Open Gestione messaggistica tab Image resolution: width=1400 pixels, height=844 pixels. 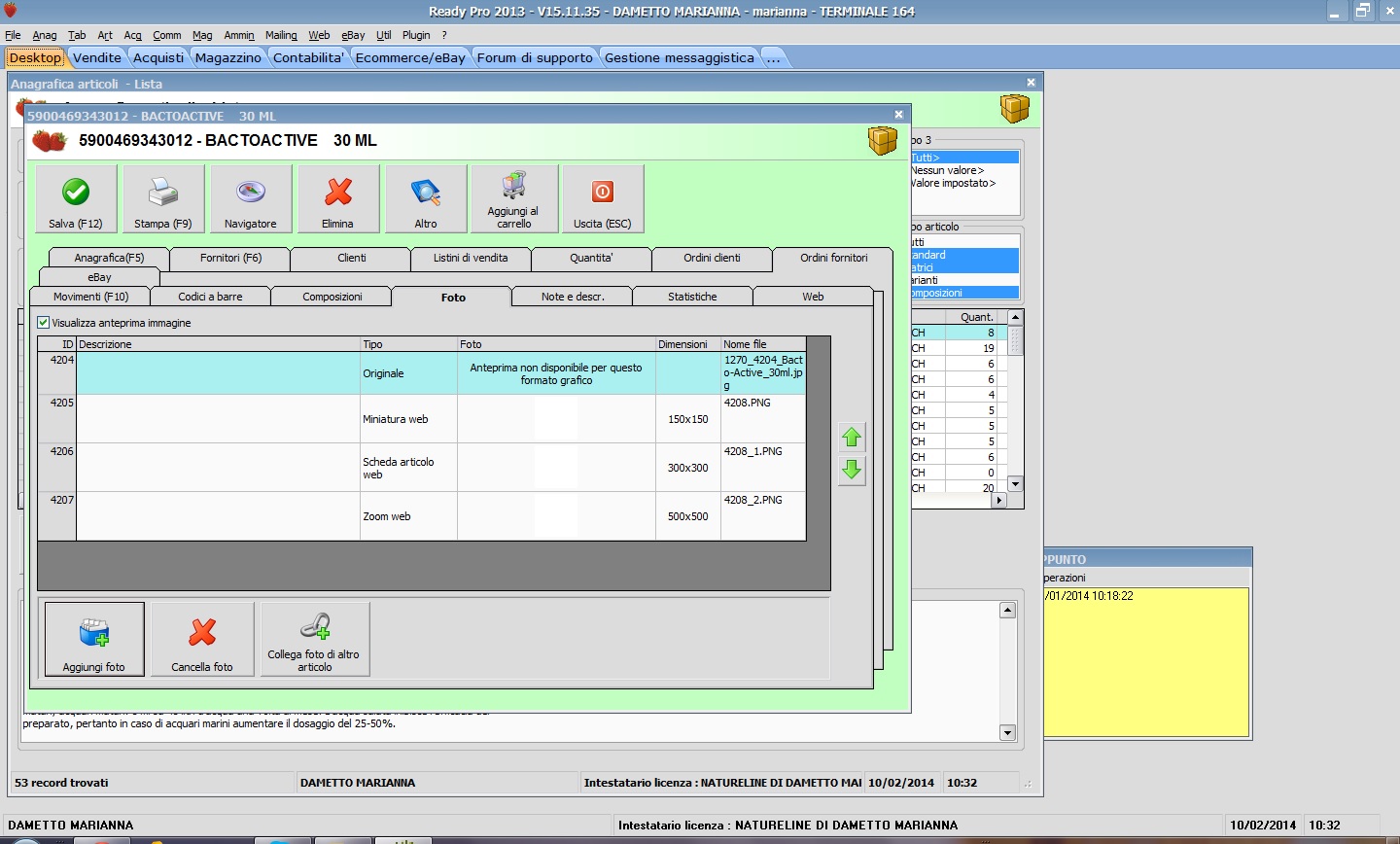click(680, 57)
